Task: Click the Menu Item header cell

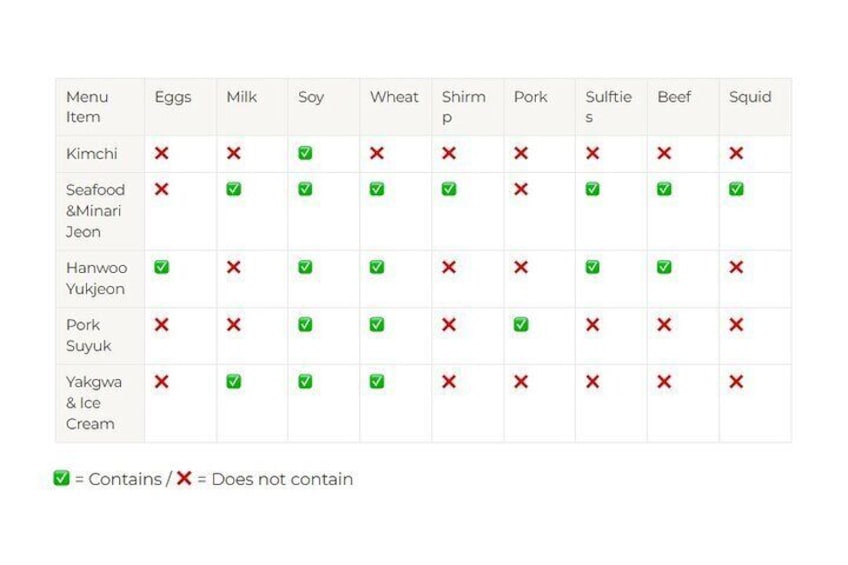Action: (87, 106)
